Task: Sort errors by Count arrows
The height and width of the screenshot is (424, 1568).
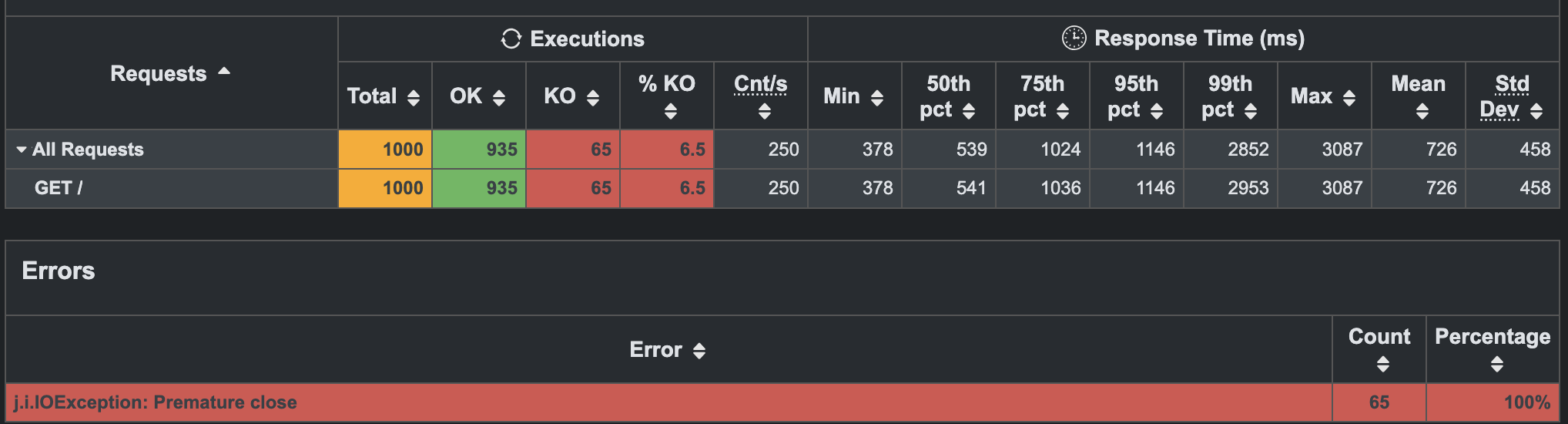Action: pyautogui.click(x=1383, y=364)
